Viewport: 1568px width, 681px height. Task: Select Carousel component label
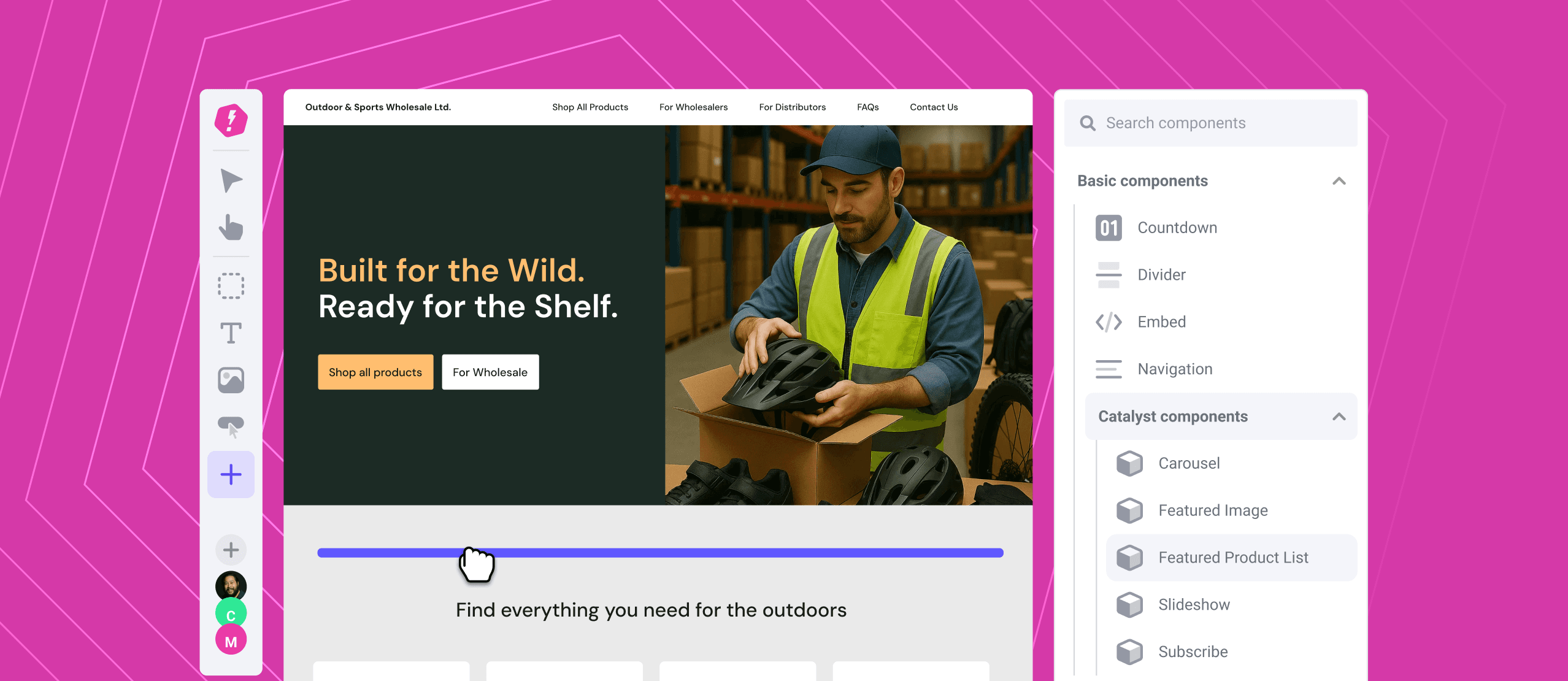1189,464
